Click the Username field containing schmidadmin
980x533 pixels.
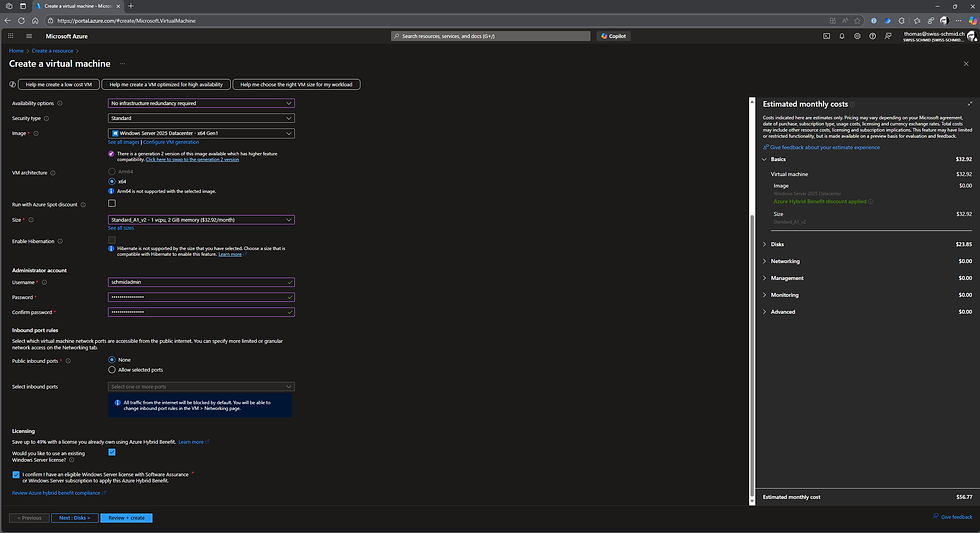[201, 282]
